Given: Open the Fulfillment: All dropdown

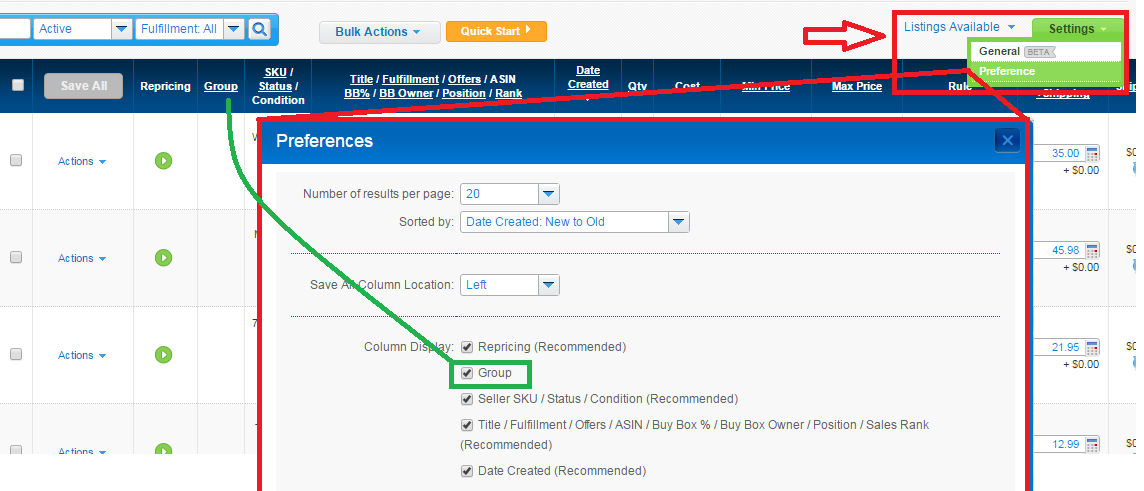Looking at the screenshot, I should coord(189,29).
